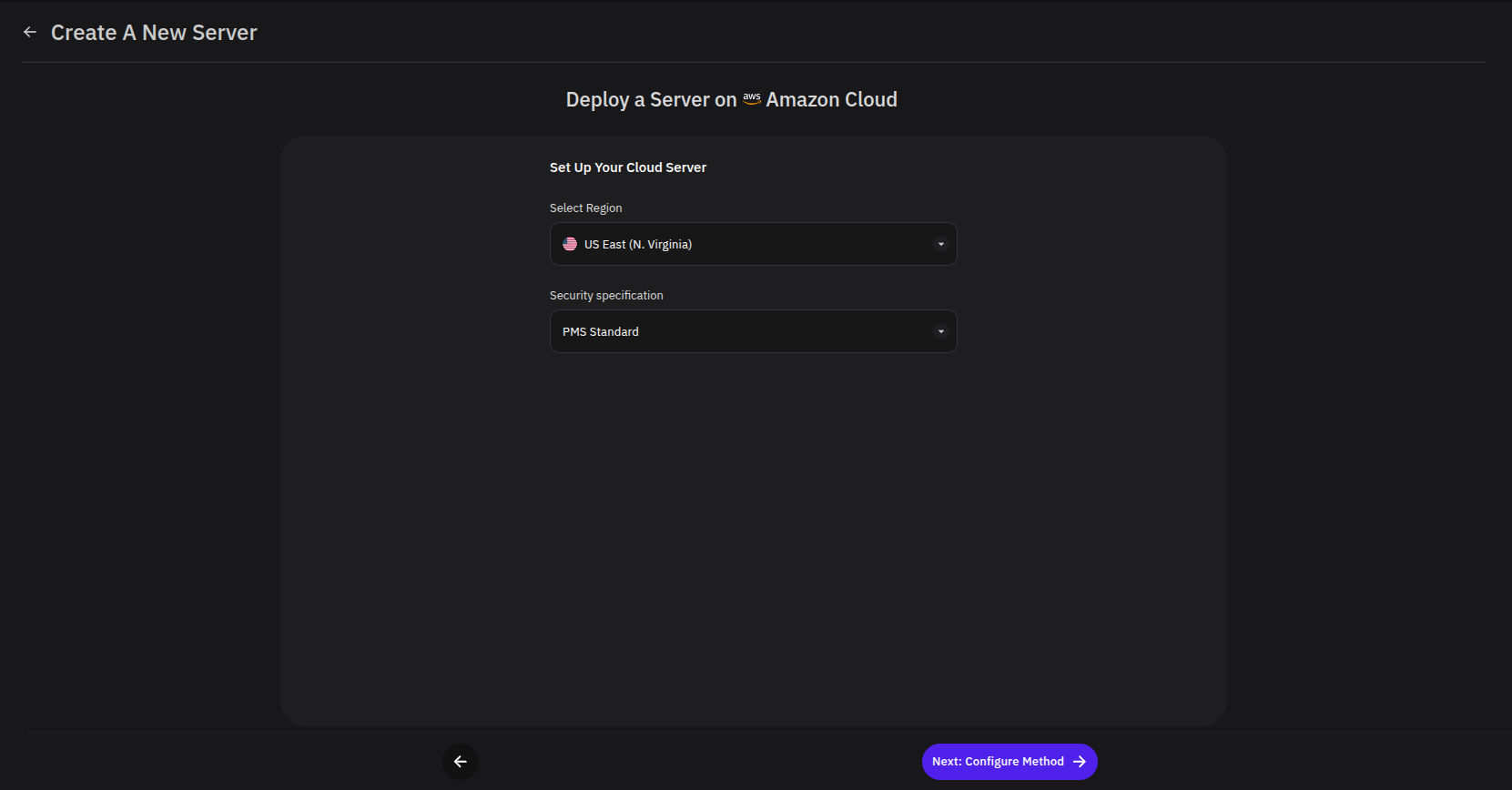This screenshot has height=790, width=1512.
Task: Click the arrow icon inside the Next button
Action: pos(1080,762)
